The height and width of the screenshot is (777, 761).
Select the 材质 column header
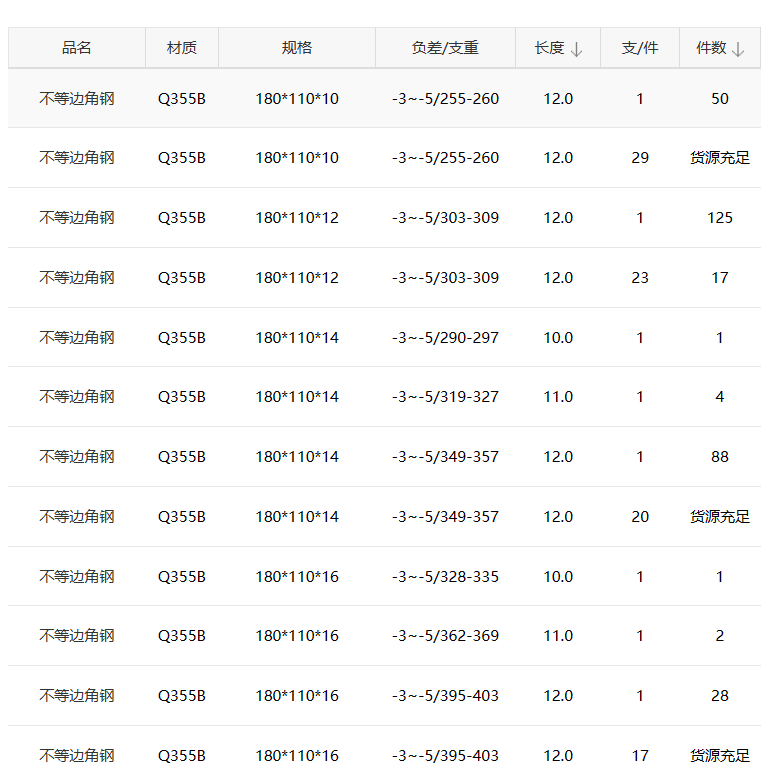[x=182, y=48]
